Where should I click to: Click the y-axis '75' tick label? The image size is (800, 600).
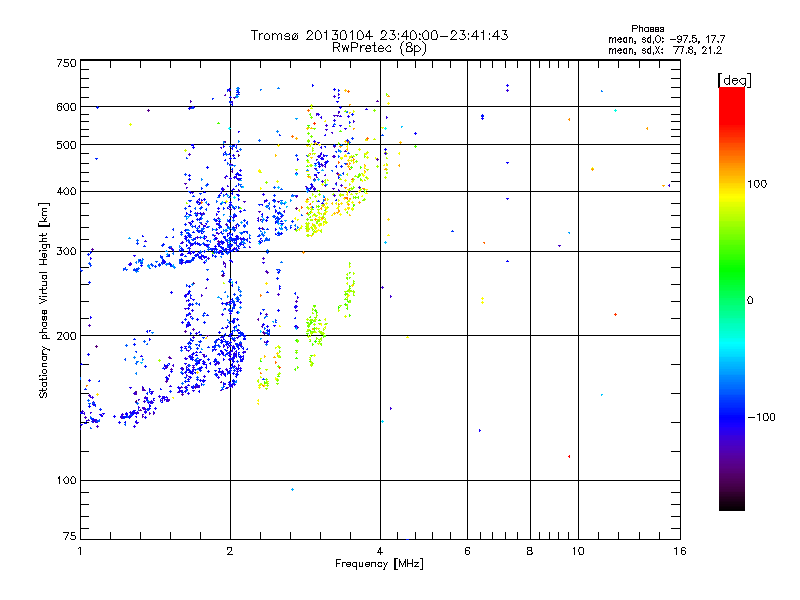pyautogui.click(x=70, y=536)
